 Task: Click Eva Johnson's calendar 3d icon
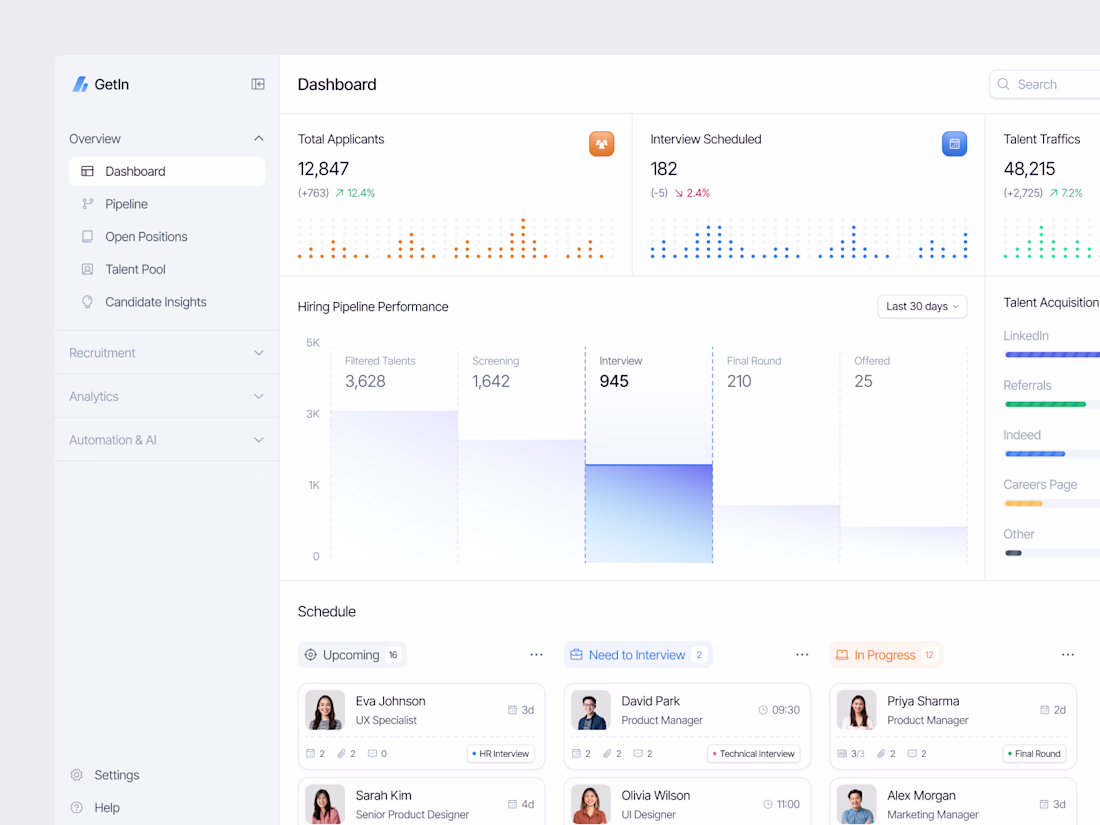pyautogui.click(x=512, y=710)
